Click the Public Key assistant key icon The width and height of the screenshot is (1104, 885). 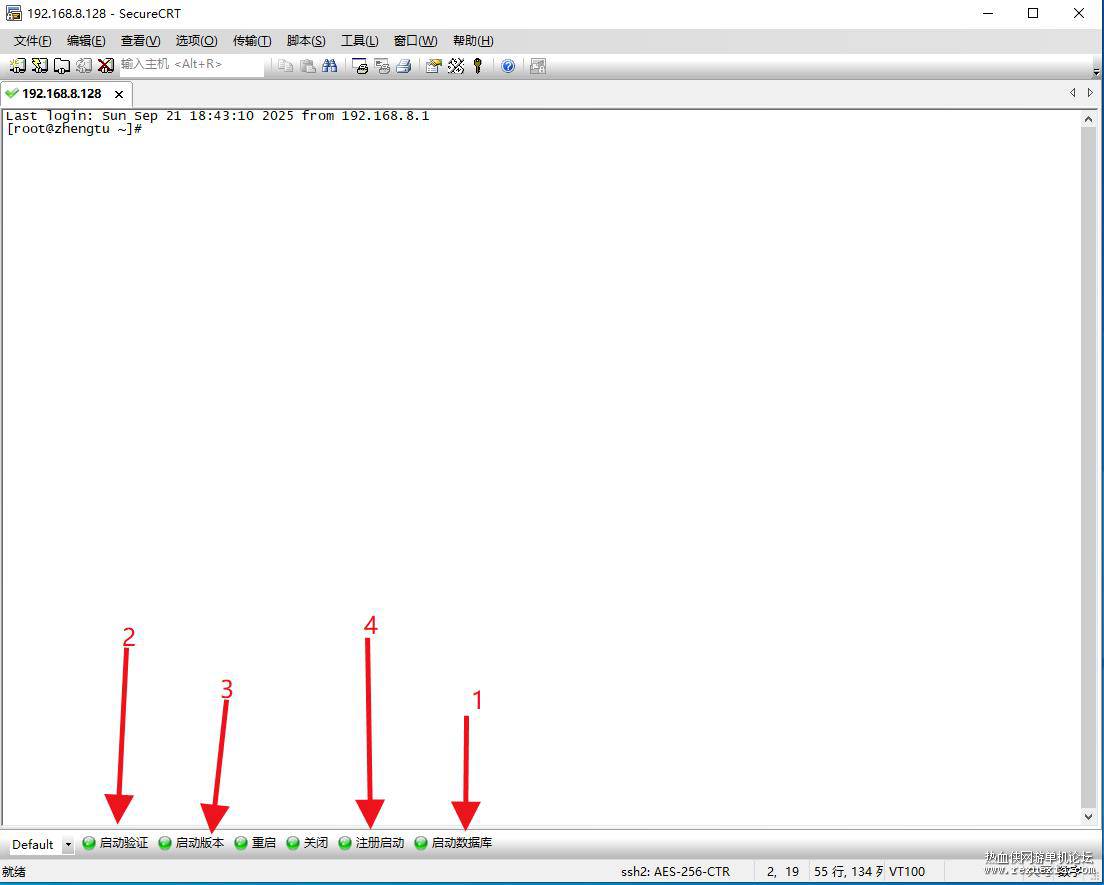(478, 65)
